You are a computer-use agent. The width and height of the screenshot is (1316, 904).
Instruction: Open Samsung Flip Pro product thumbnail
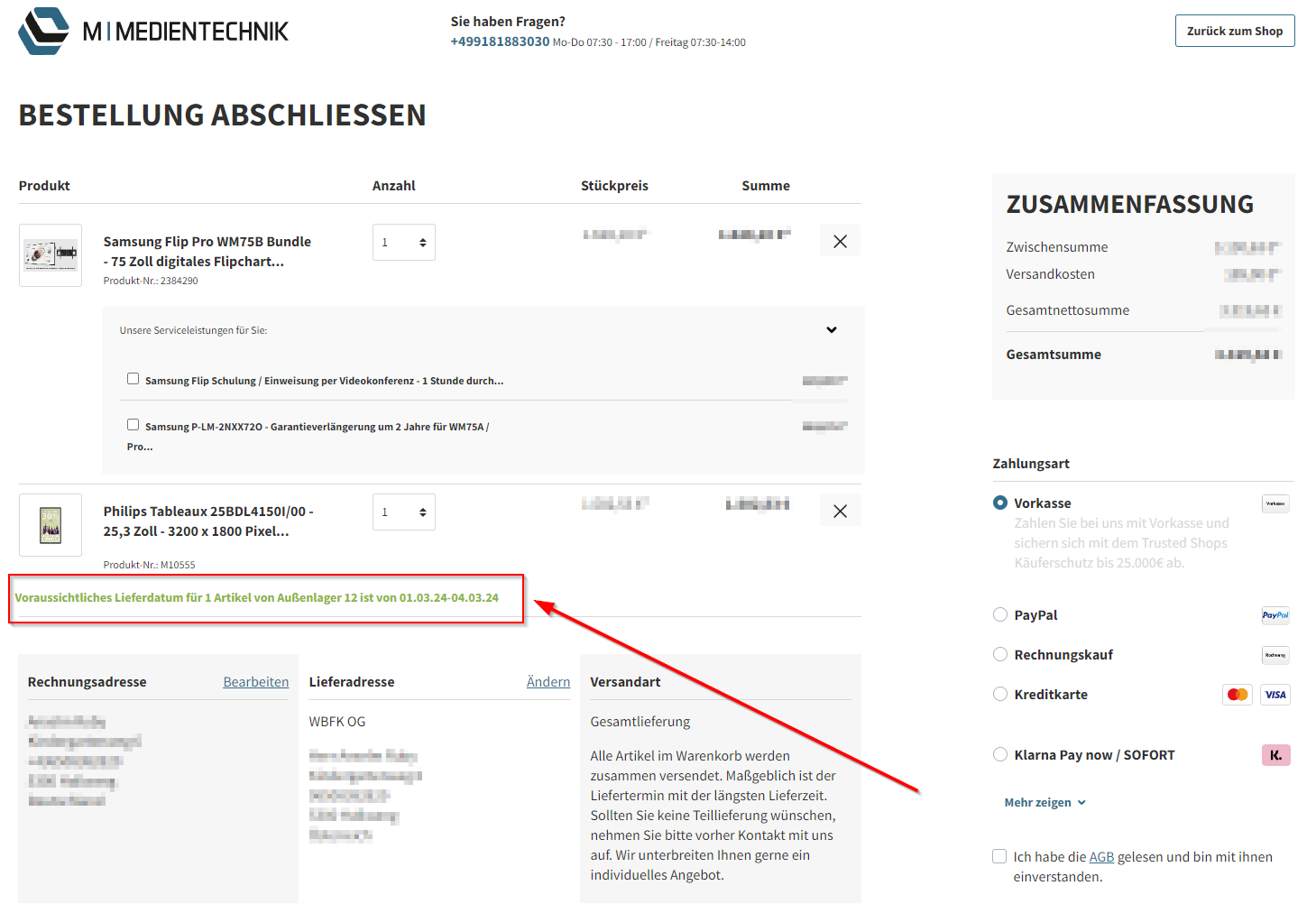[x=51, y=255]
